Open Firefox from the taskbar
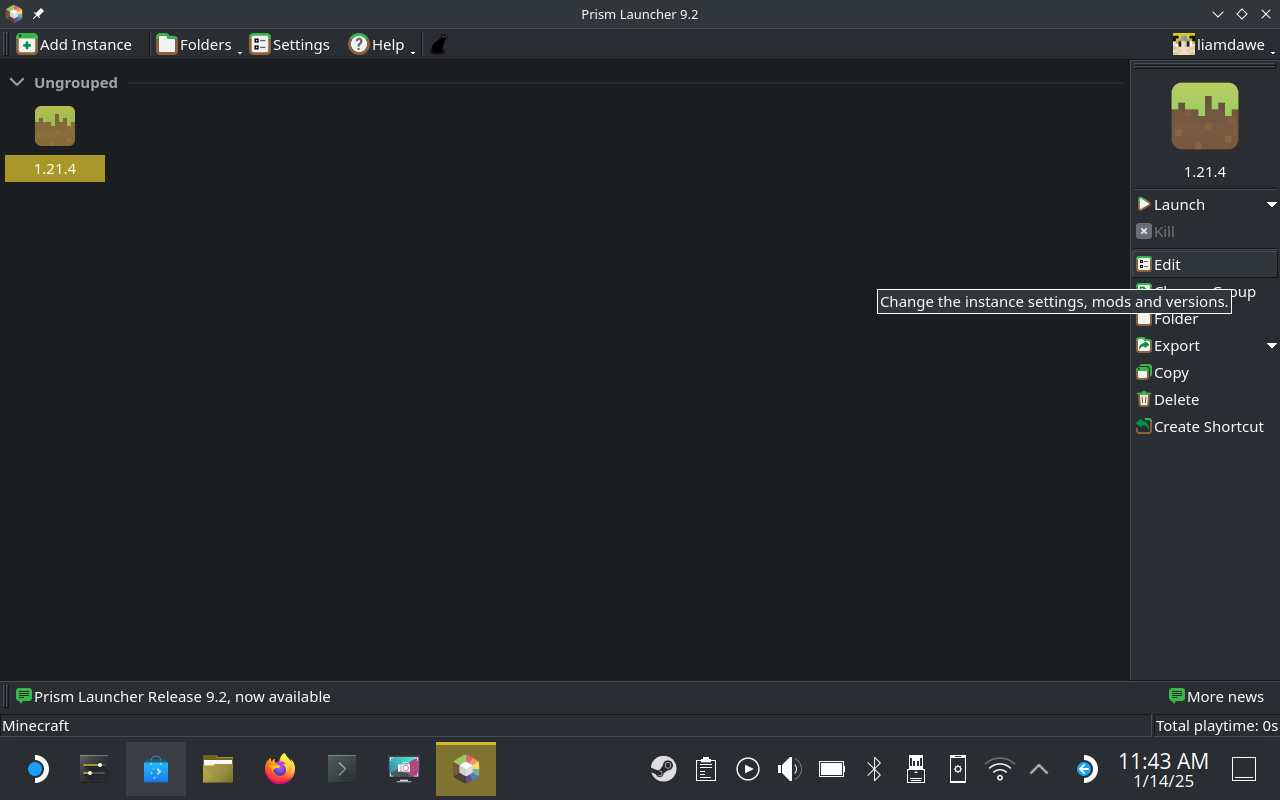Viewport: 1280px width, 800px height. (x=280, y=769)
